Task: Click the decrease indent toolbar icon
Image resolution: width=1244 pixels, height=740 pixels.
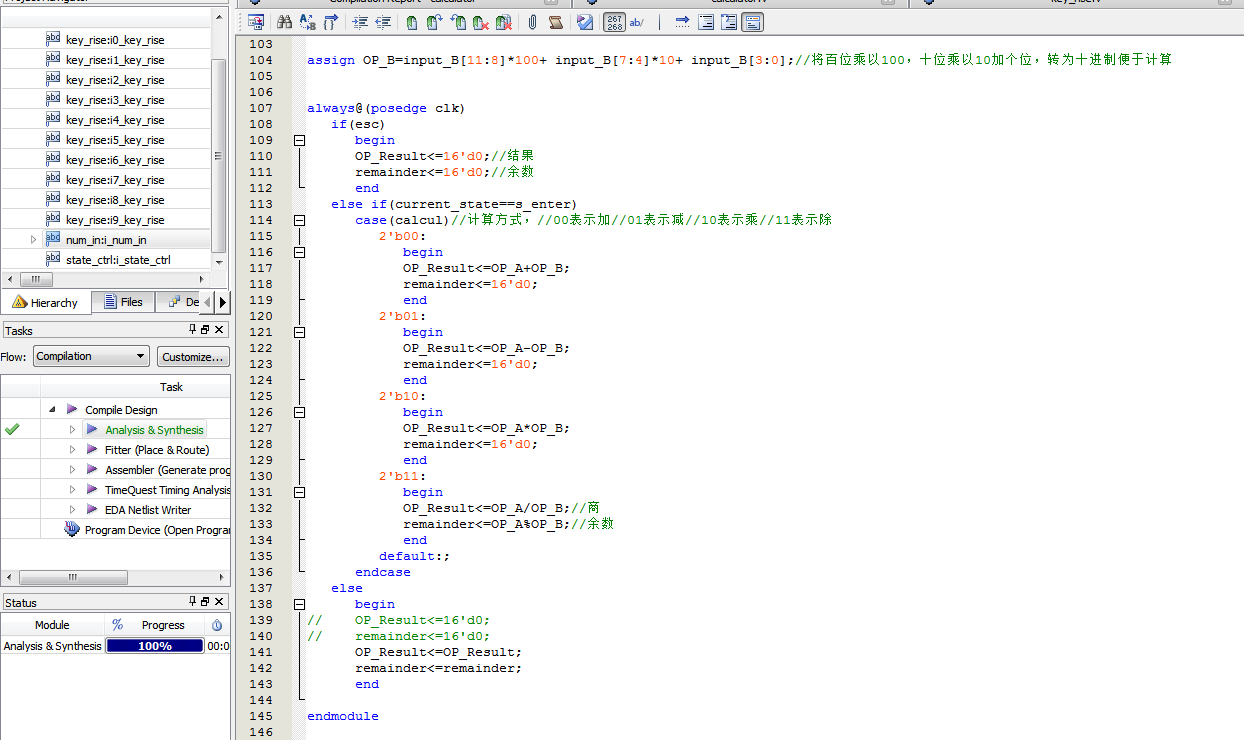Action: (x=382, y=22)
